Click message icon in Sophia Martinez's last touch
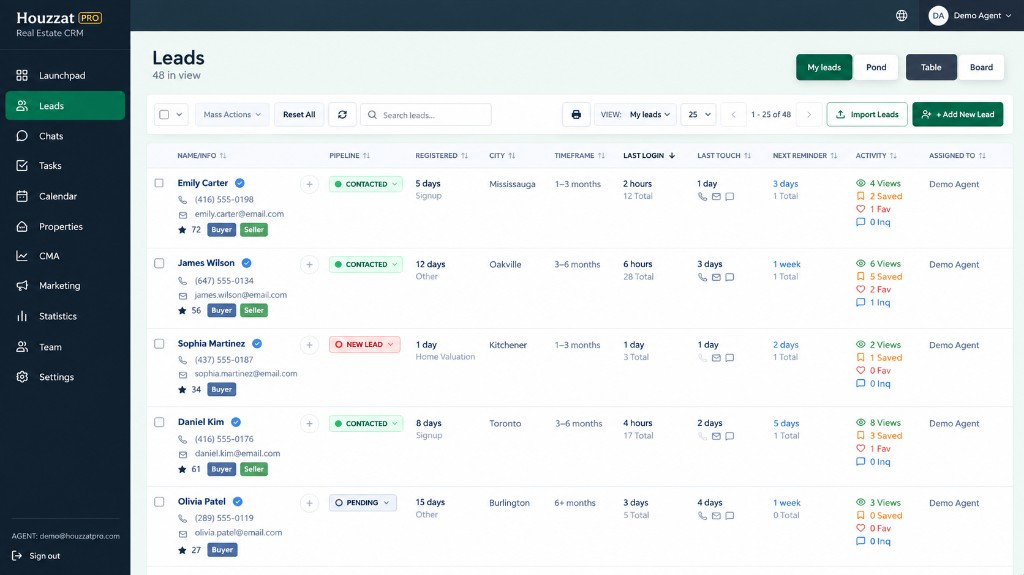The image size is (1024, 575). point(730,357)
